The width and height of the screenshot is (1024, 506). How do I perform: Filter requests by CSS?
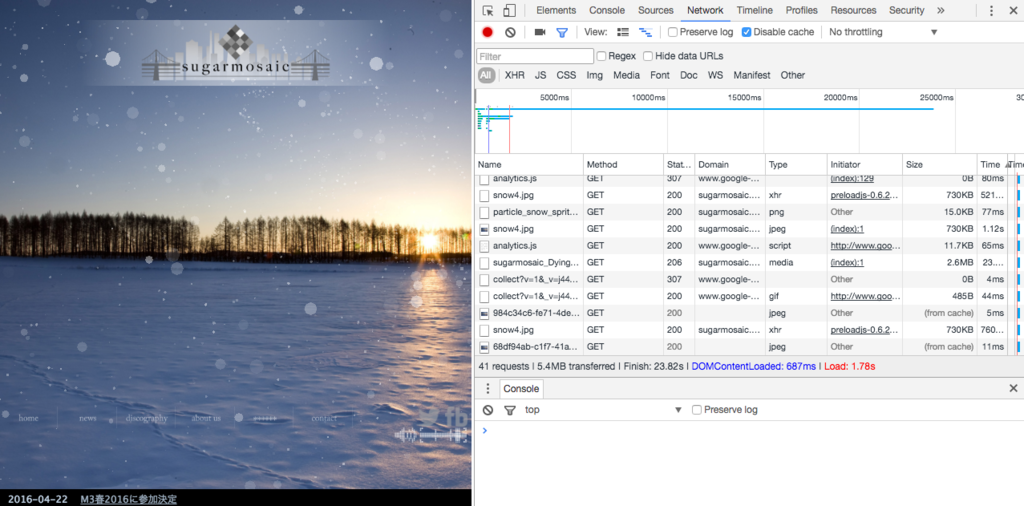566,75
